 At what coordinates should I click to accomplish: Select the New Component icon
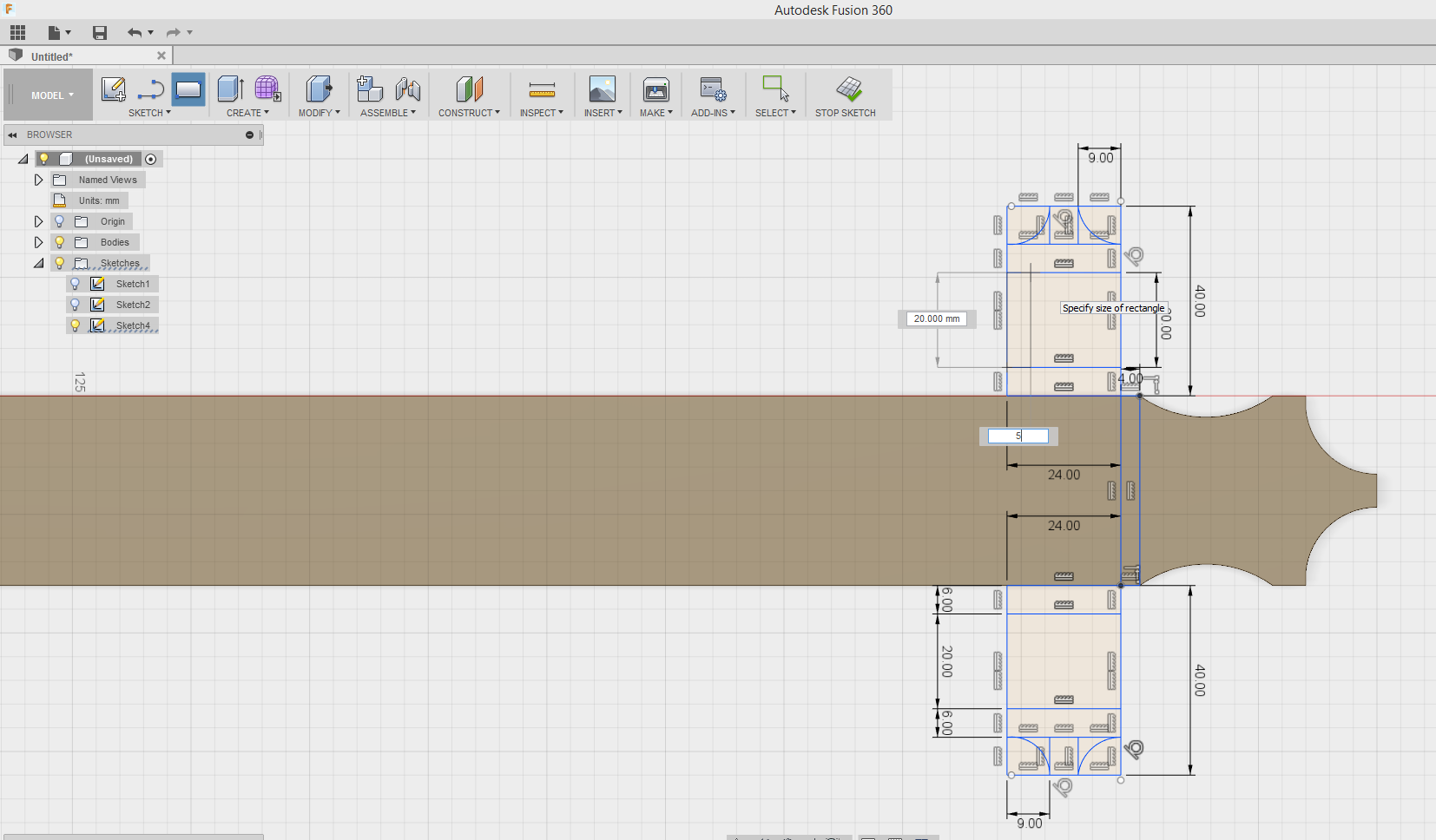[370, 89]
